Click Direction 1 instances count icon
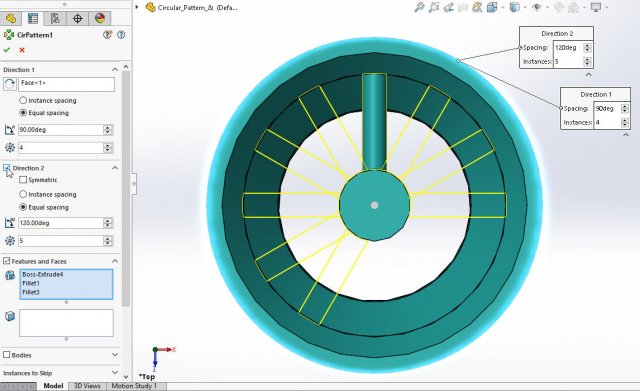 (10, 147)
